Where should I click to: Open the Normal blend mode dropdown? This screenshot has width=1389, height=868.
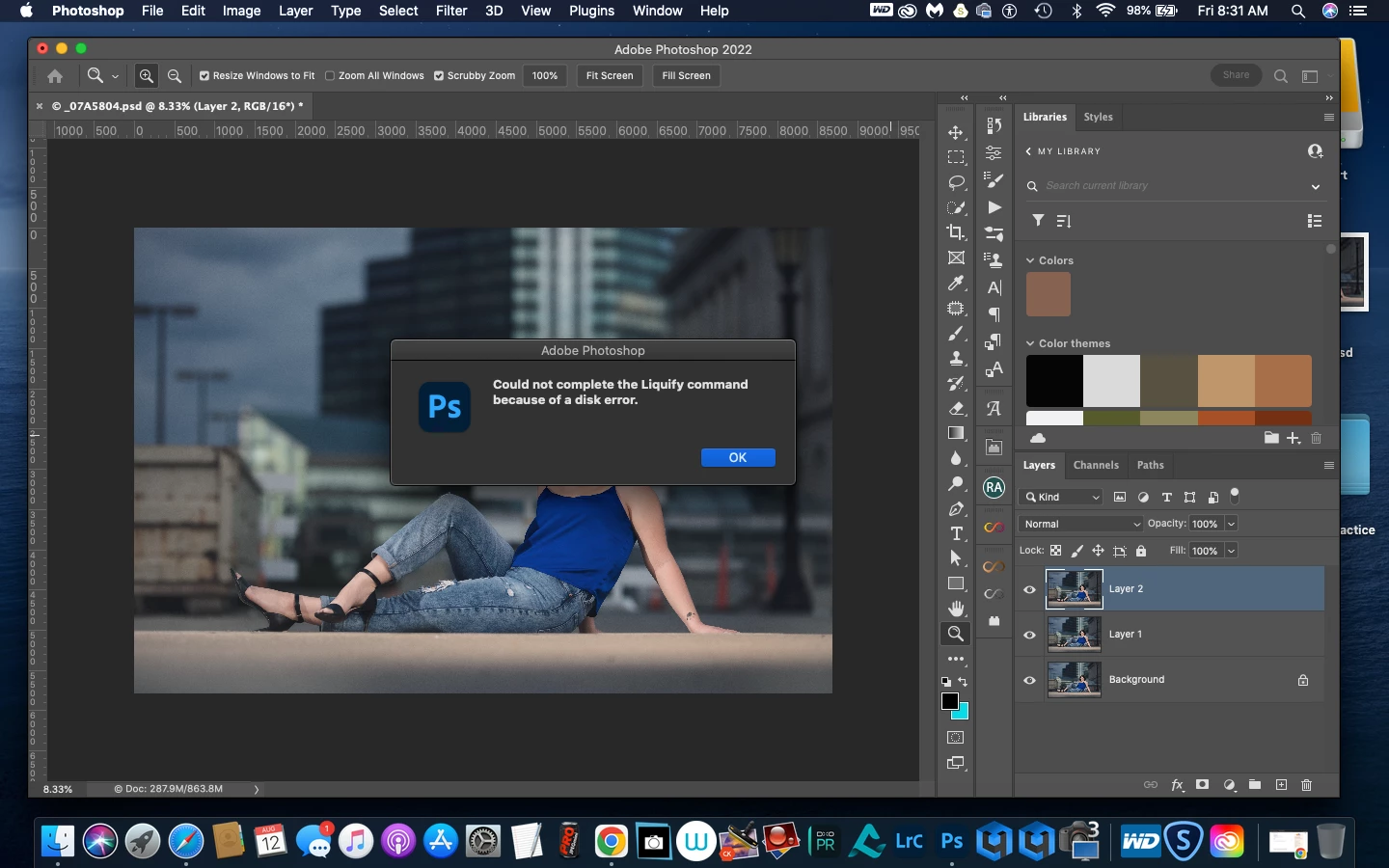1080,524
